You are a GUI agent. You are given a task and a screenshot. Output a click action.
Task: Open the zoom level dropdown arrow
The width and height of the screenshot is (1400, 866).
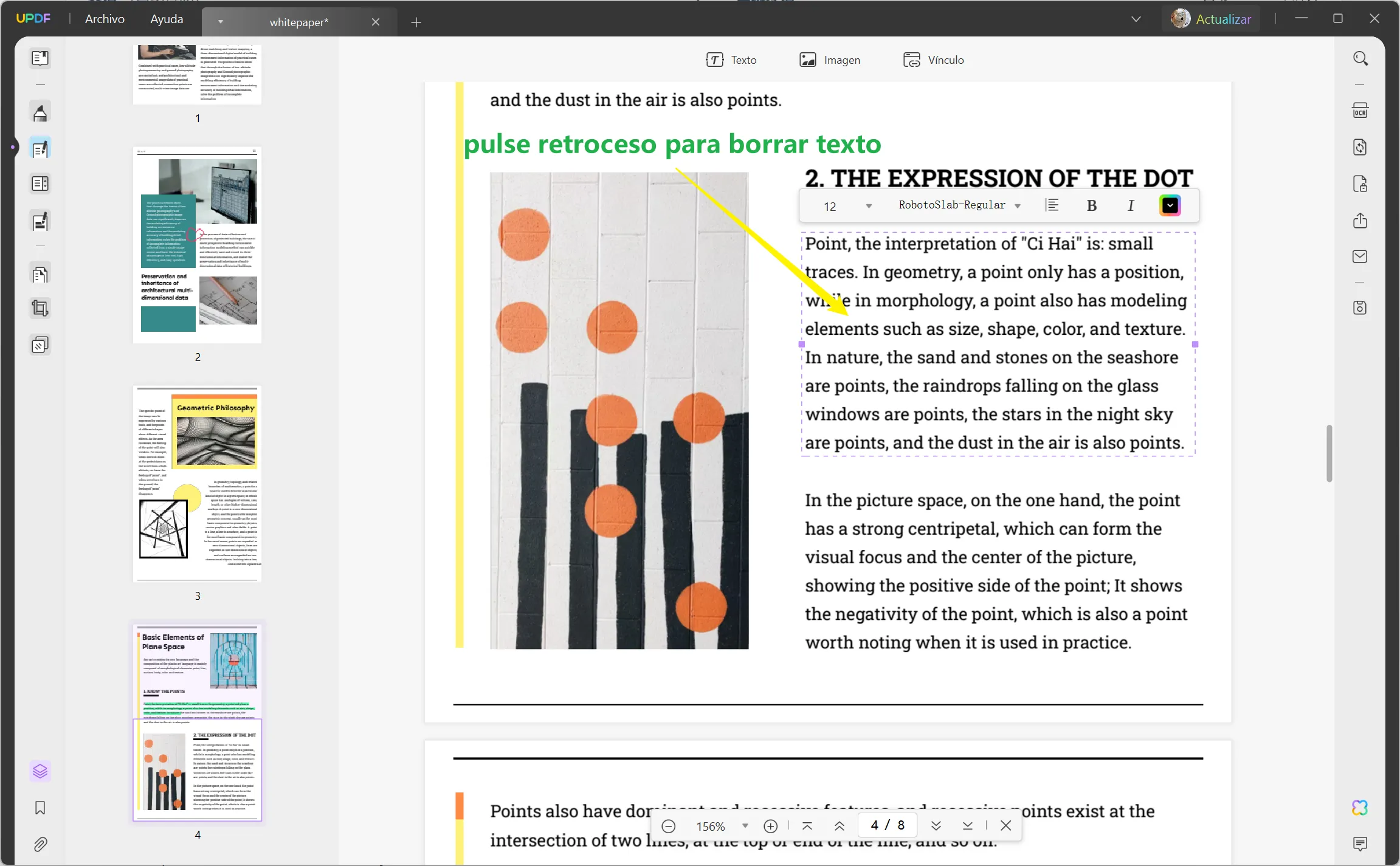click(745, 826)
